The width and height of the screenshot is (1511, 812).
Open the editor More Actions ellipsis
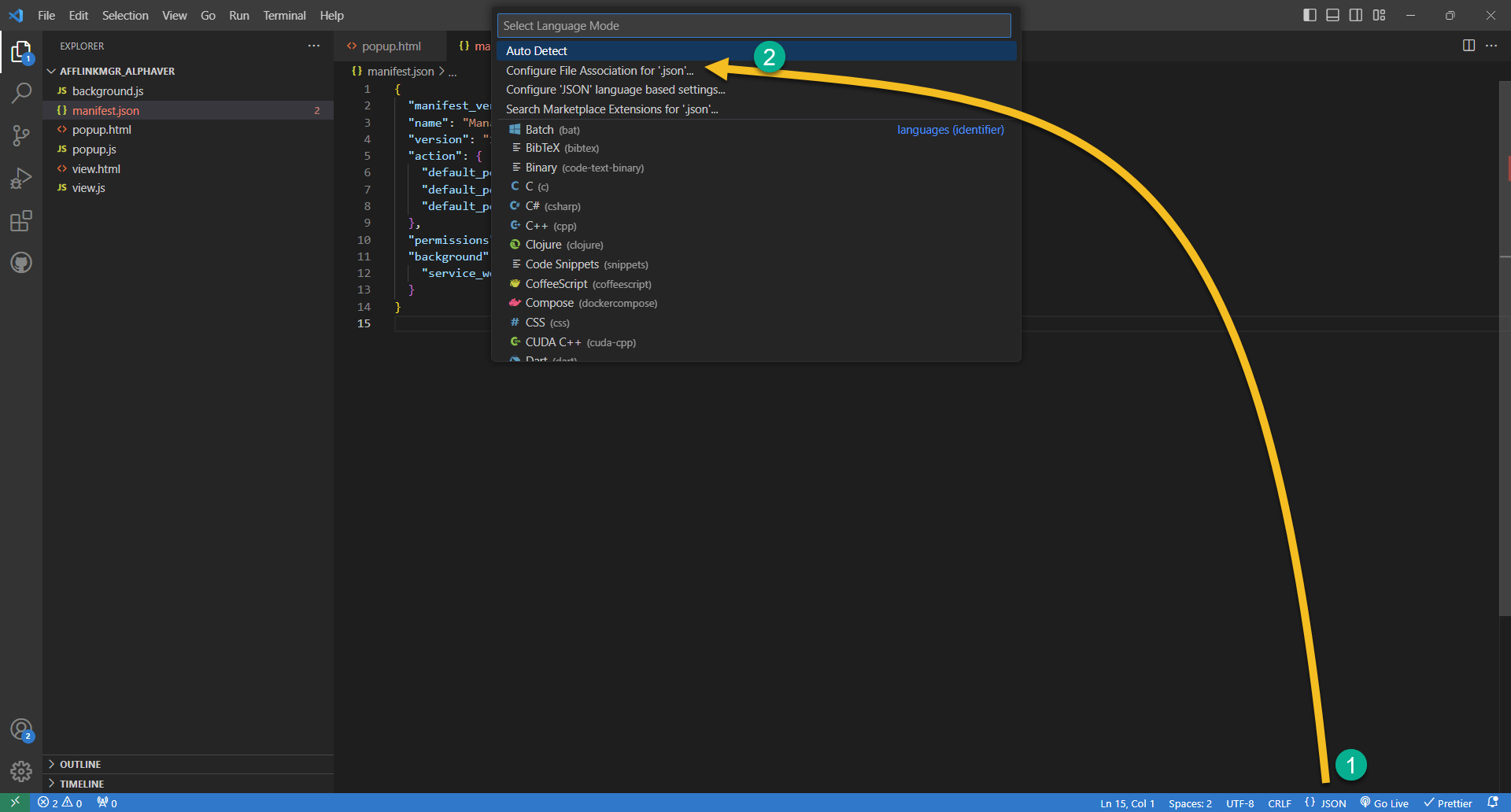pos(1491,46)
